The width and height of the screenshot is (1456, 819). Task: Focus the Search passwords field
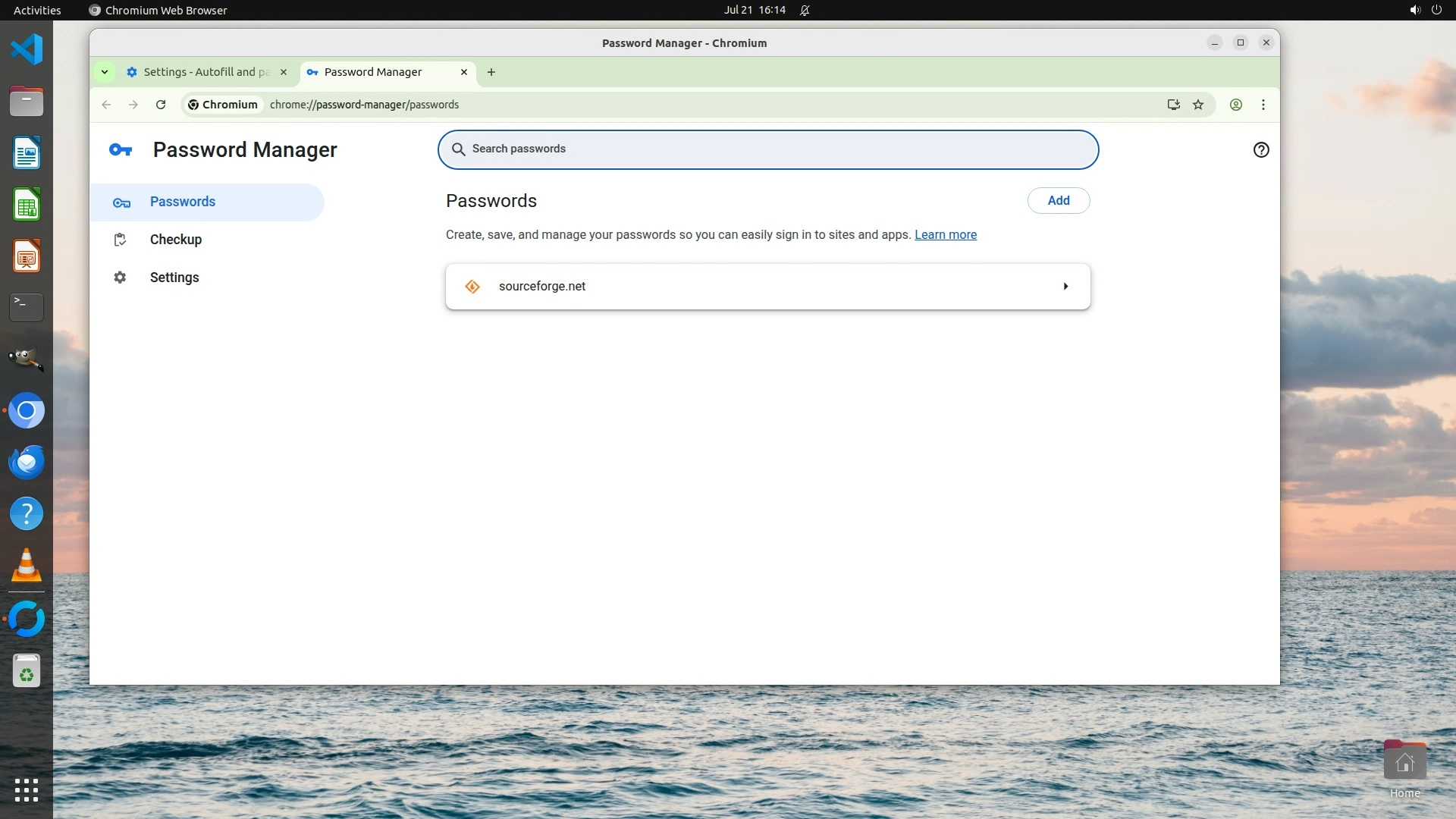pyautogui.click(x=767, y=149)
